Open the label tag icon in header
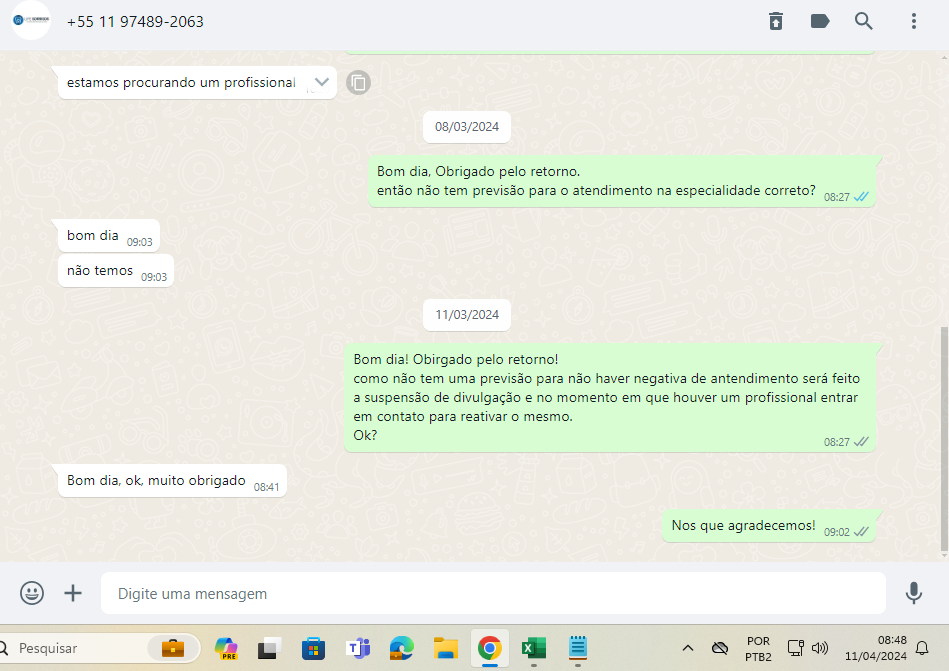This screenshot has width=949, height=671. click(x=820, y=21)
